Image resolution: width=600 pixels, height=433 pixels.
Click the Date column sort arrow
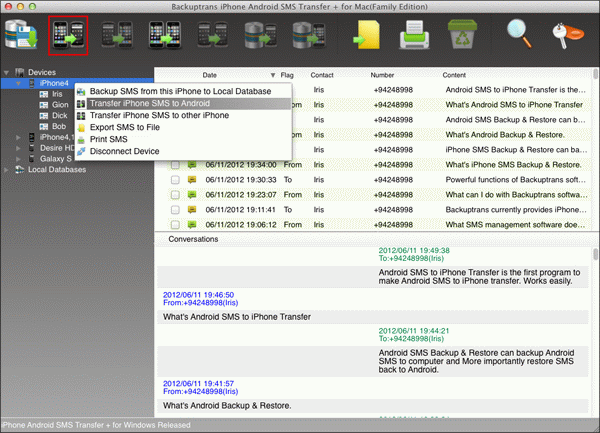273,75
